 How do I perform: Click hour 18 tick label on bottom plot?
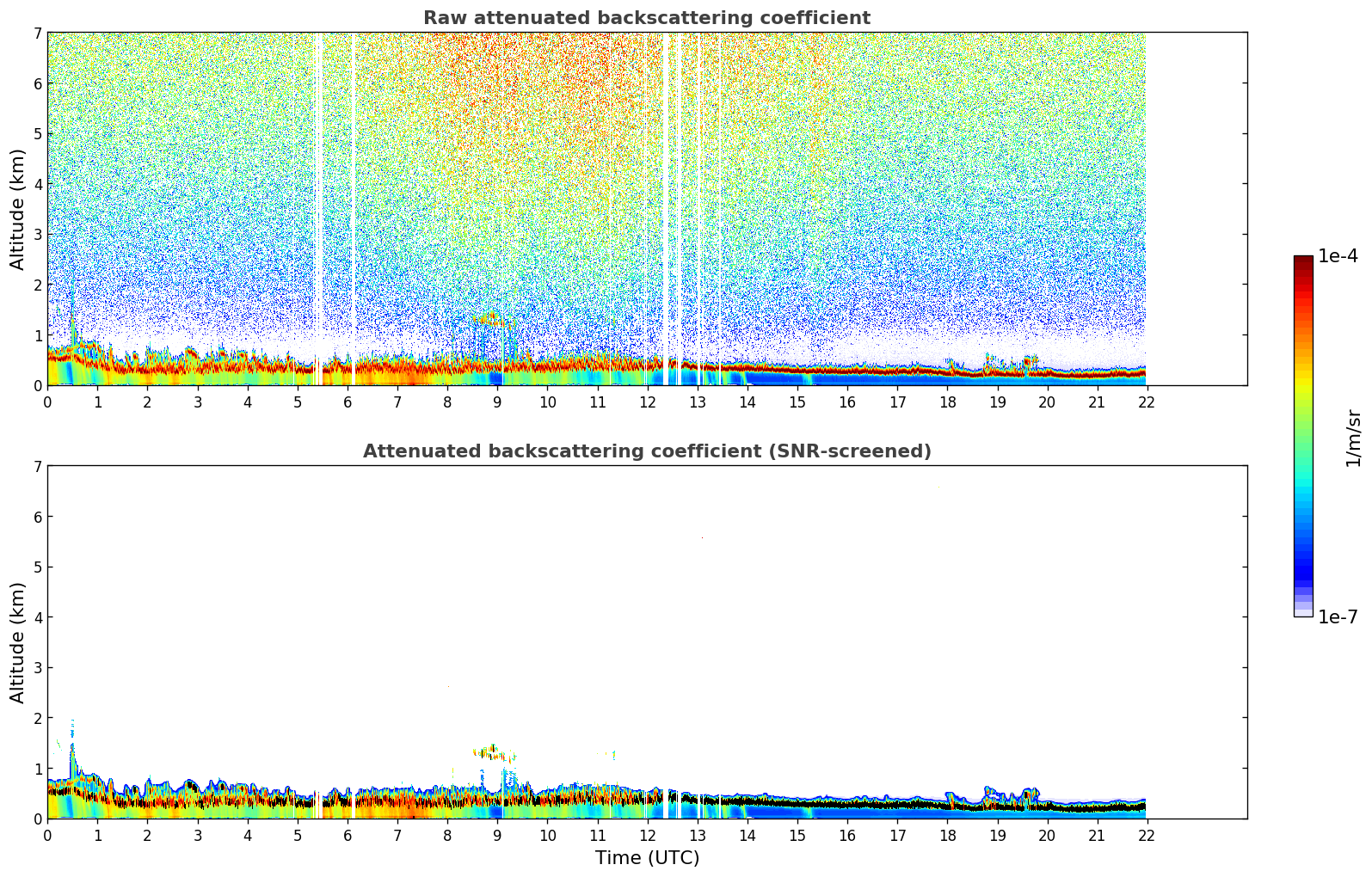[947, 836]
